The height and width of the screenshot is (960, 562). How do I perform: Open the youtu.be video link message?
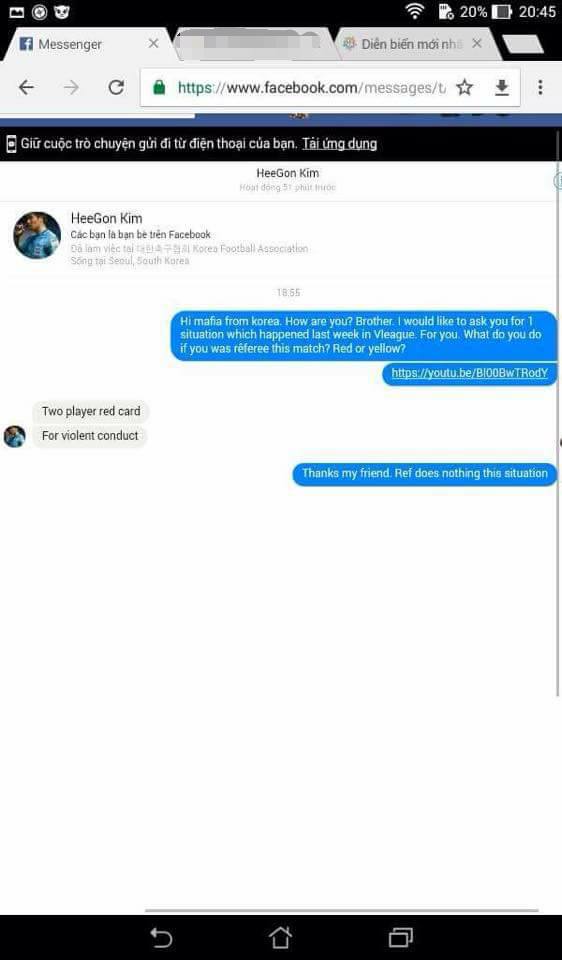pos(470,373)
